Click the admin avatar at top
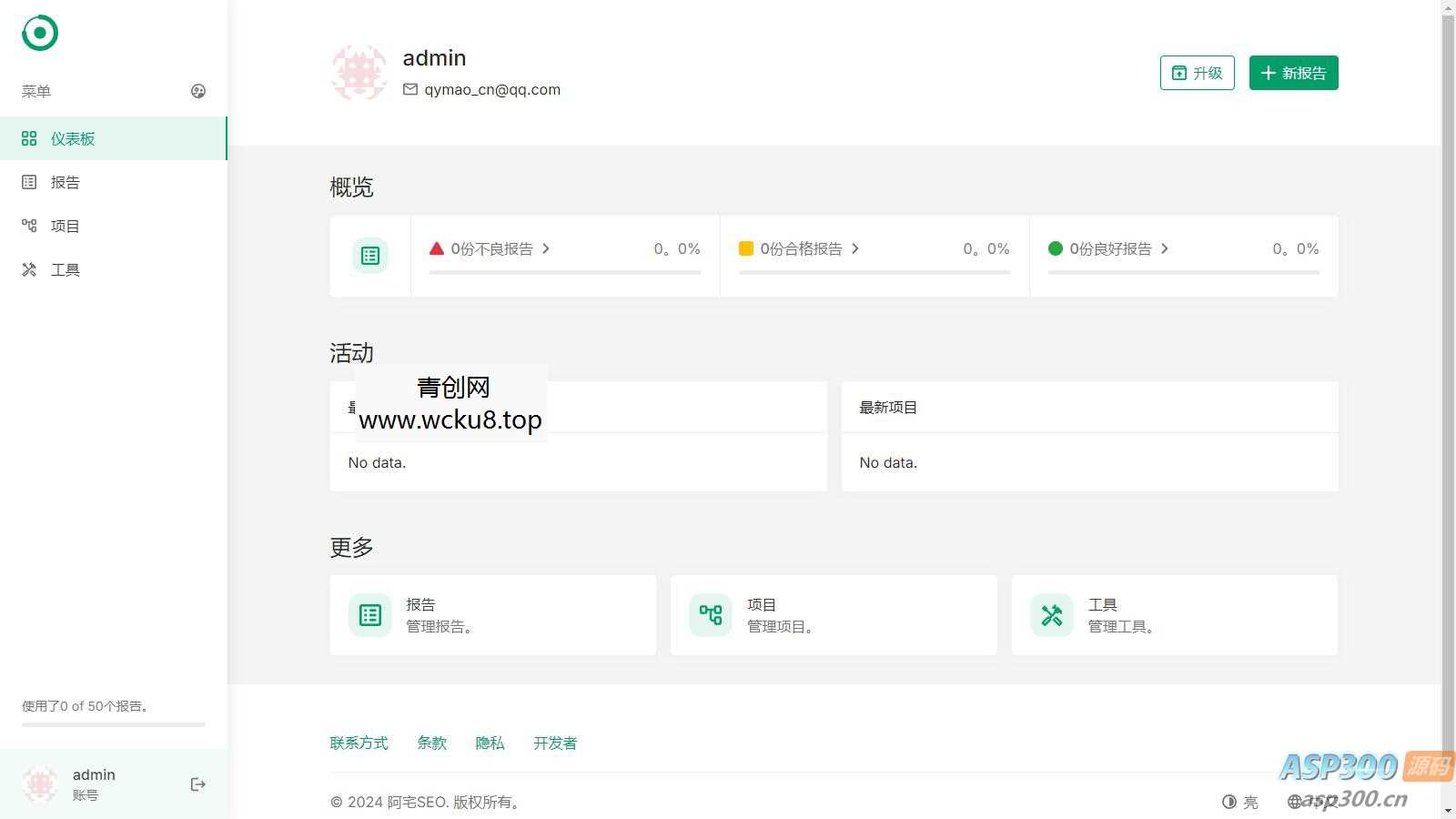Viewport: 1456px width, 819px height. click(359, 72)
